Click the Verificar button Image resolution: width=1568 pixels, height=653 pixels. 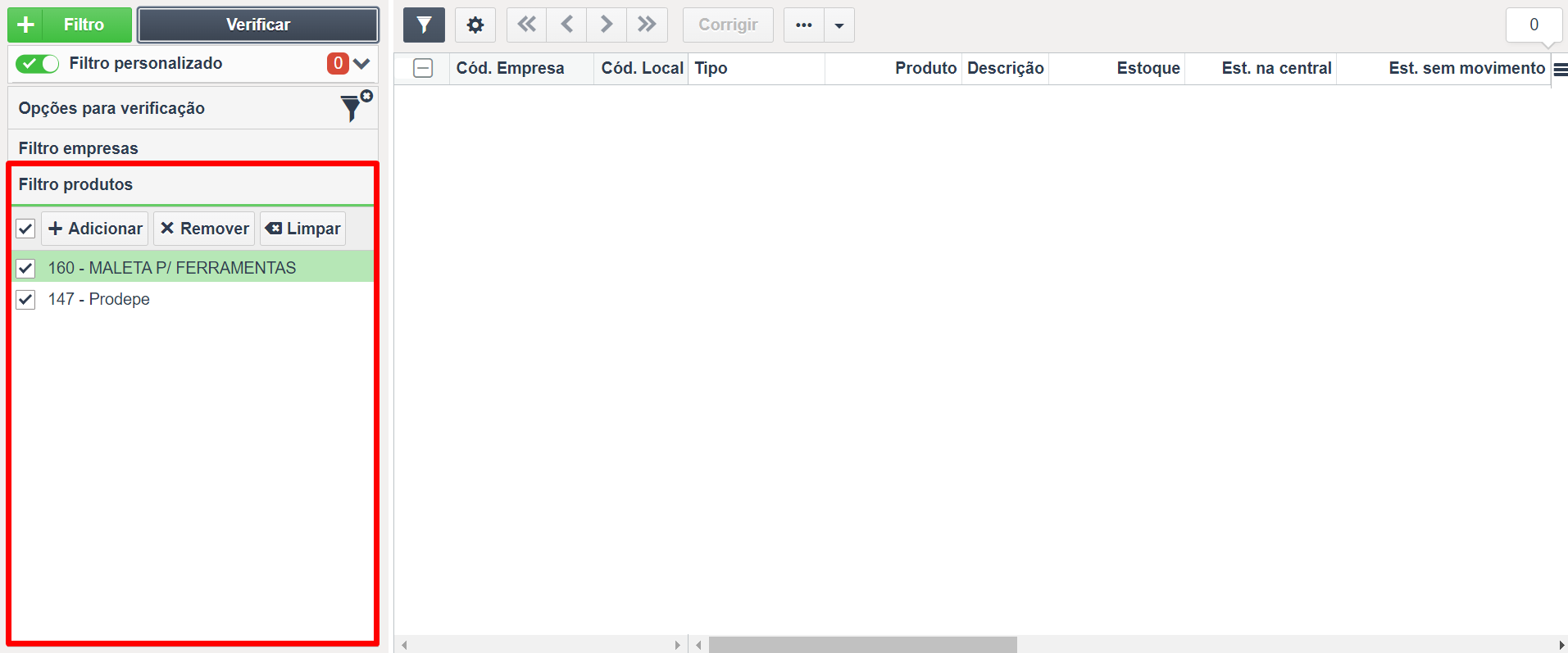pyautogui.click(x=258, y=25)
